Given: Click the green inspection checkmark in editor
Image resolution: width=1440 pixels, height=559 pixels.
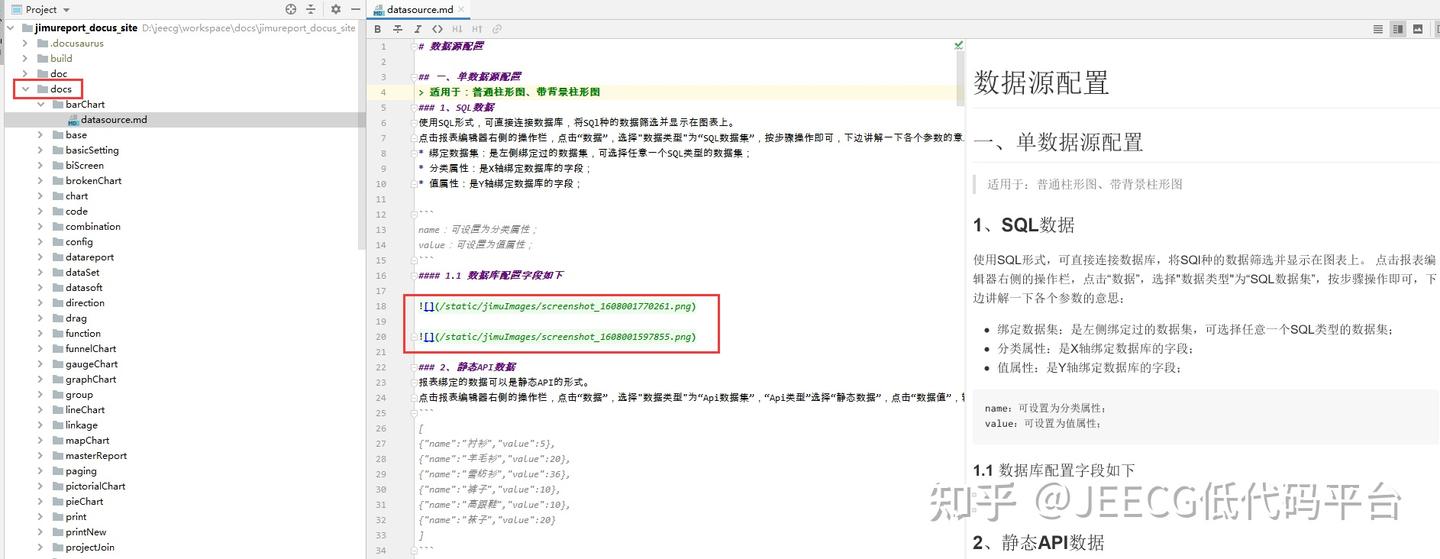Looking at the screenshot, I should [958, 45].
